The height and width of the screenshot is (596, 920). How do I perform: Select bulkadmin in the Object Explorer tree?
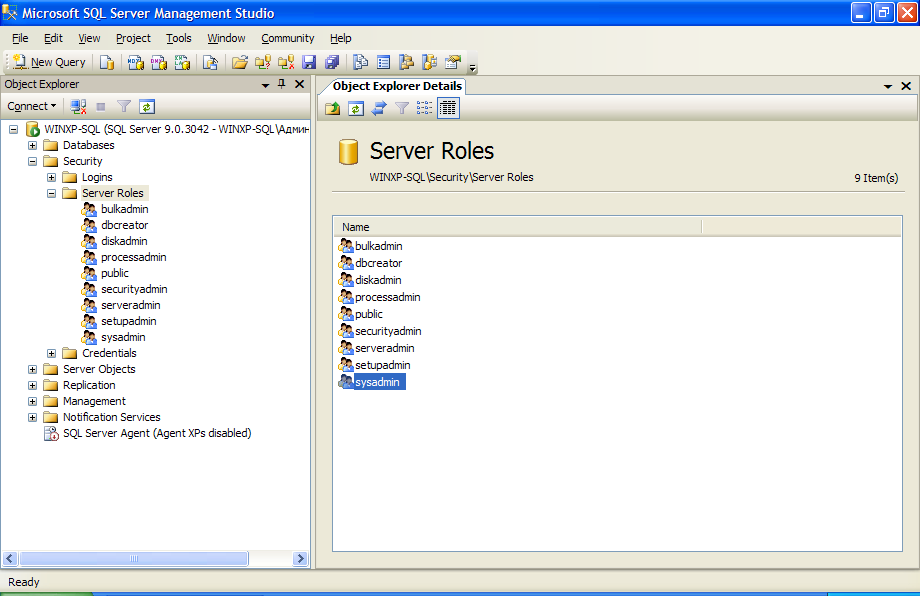click(x=124, y=209)
